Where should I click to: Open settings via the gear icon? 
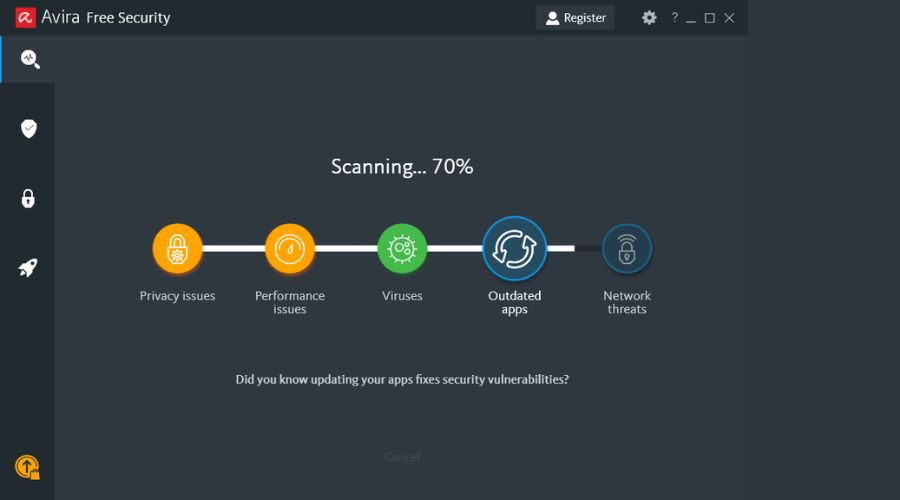point(649,18)
